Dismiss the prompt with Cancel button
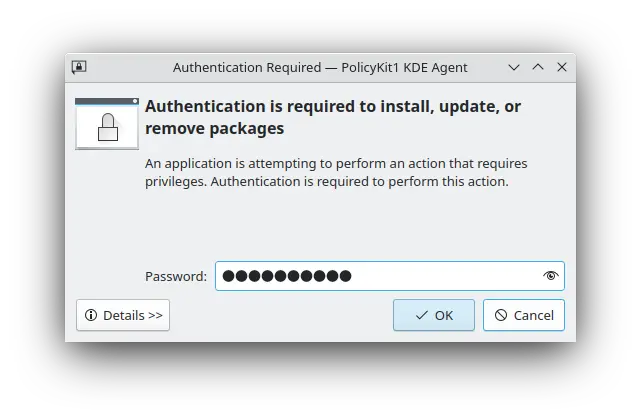The image size is (641, 419). [x=524, y=315]
